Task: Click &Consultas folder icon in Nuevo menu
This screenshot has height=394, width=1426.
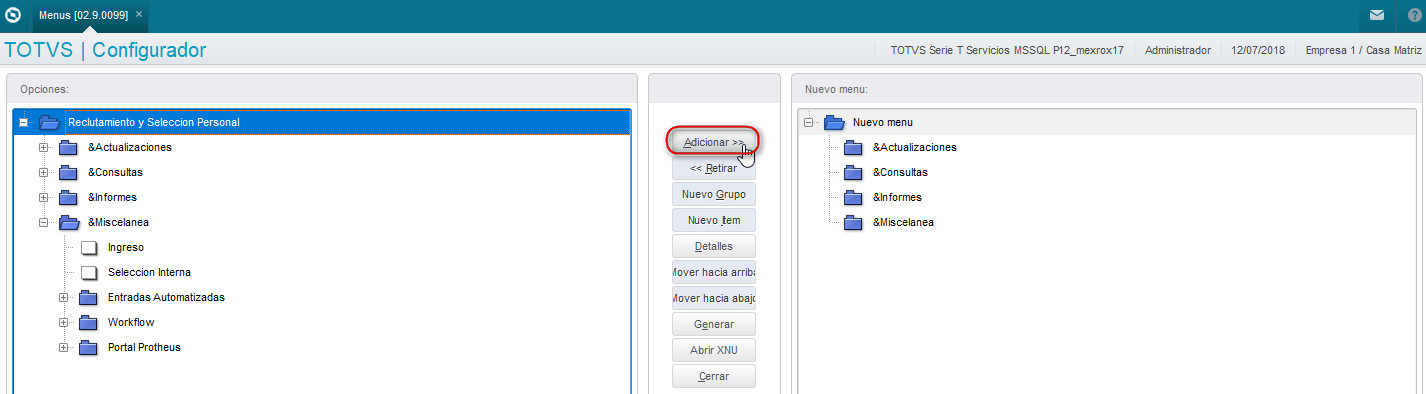Action: (853, 173)
